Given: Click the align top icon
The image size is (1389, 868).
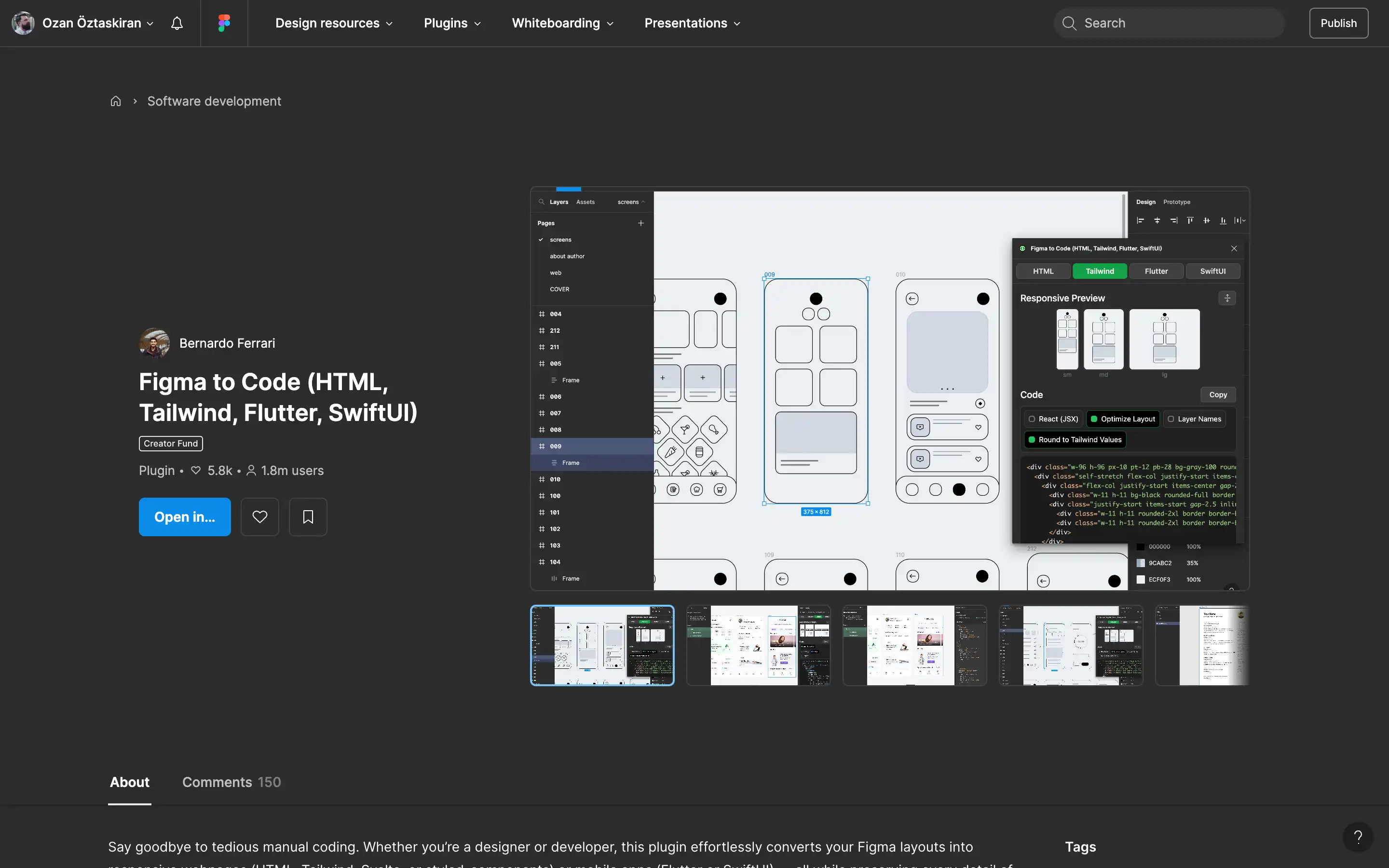Looking at the screenshot, I should (x=1190, y=220).
